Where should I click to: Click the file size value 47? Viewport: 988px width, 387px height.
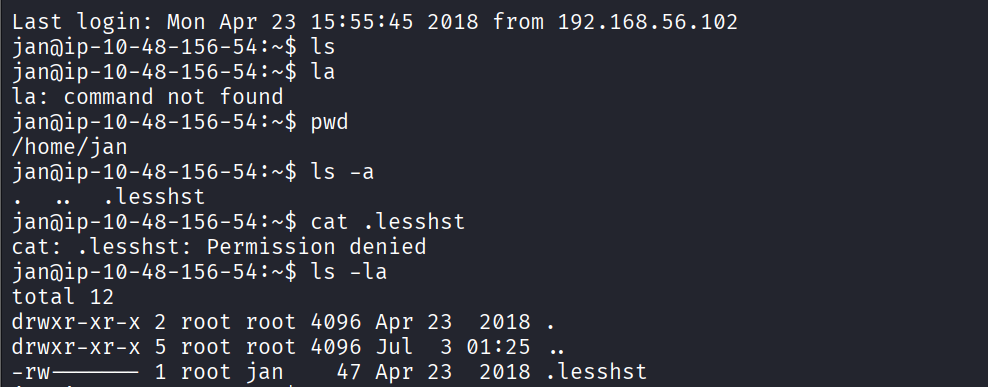pos(348,372)
